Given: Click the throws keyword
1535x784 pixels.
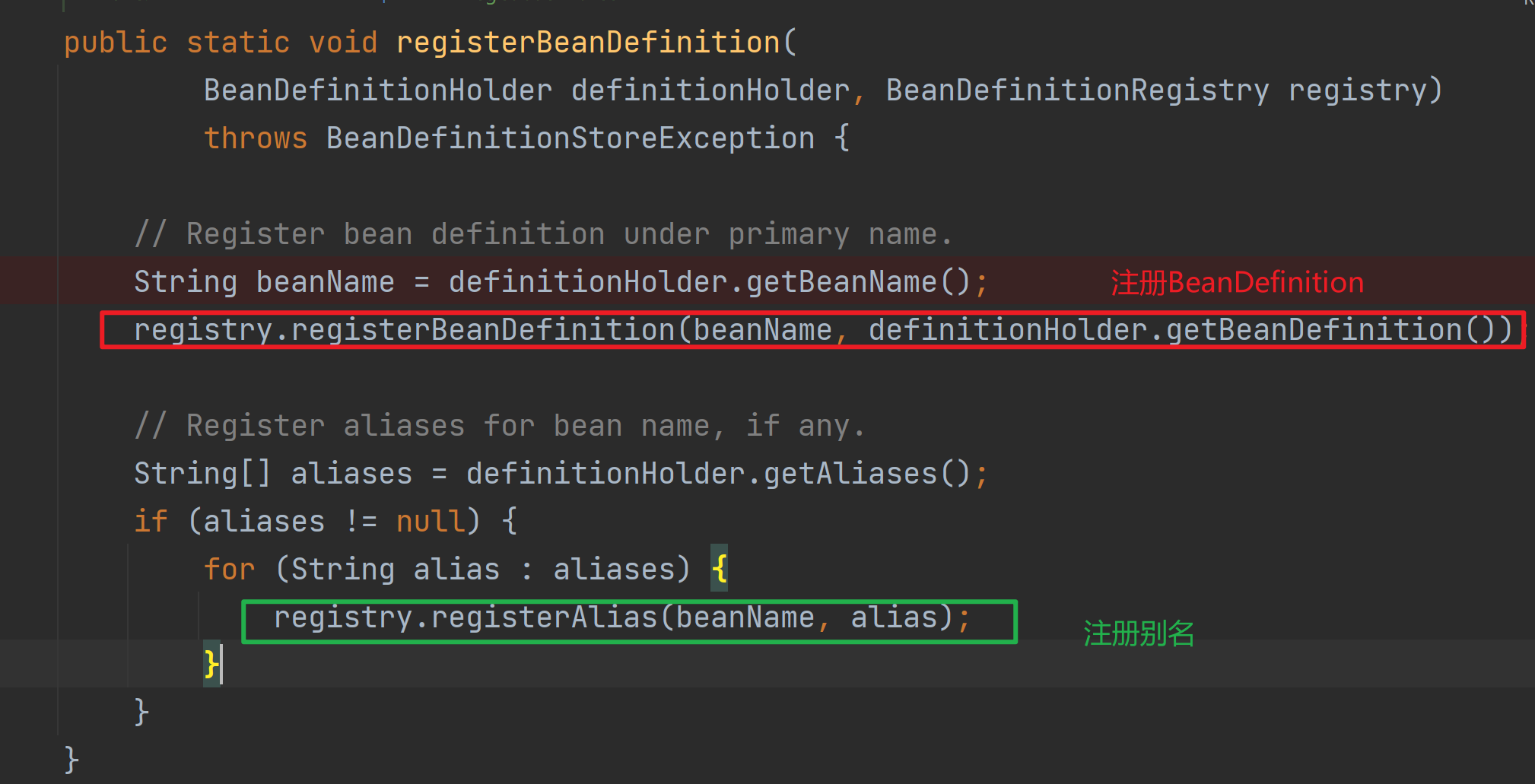Looking at the screenshot, I should 256,138.
